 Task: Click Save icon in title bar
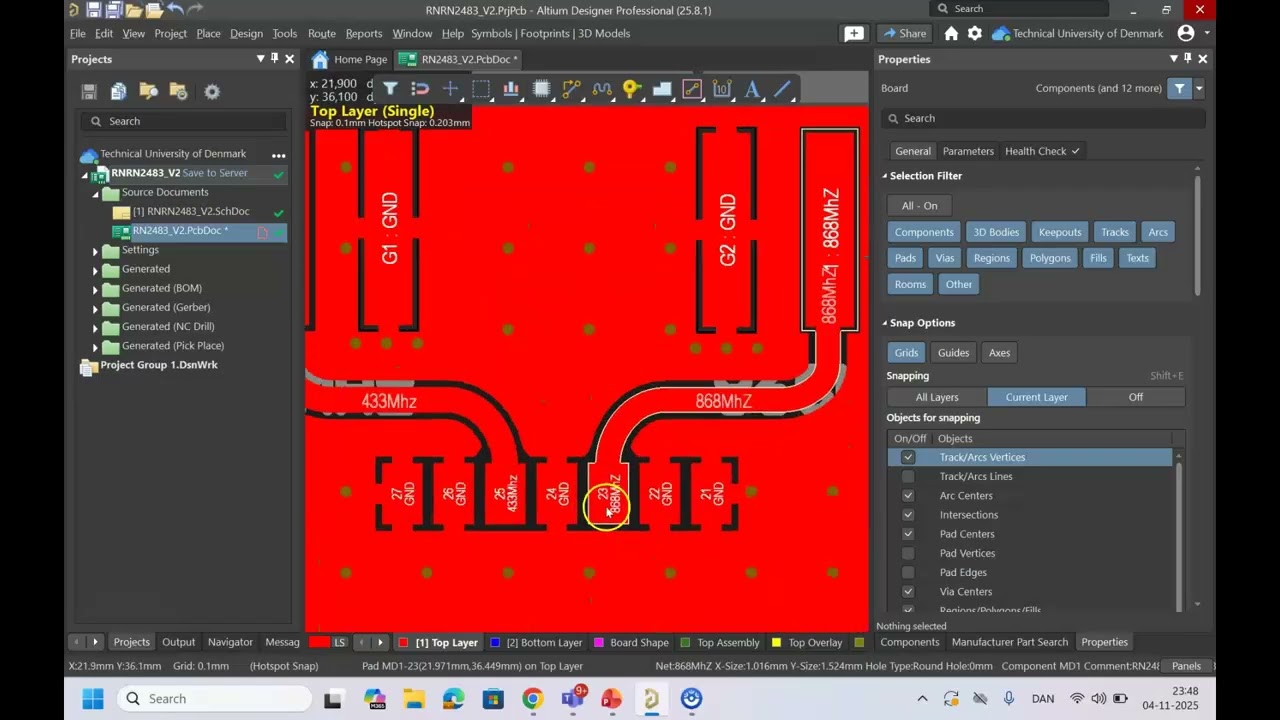pyautogui.click(x=93, y=10)
